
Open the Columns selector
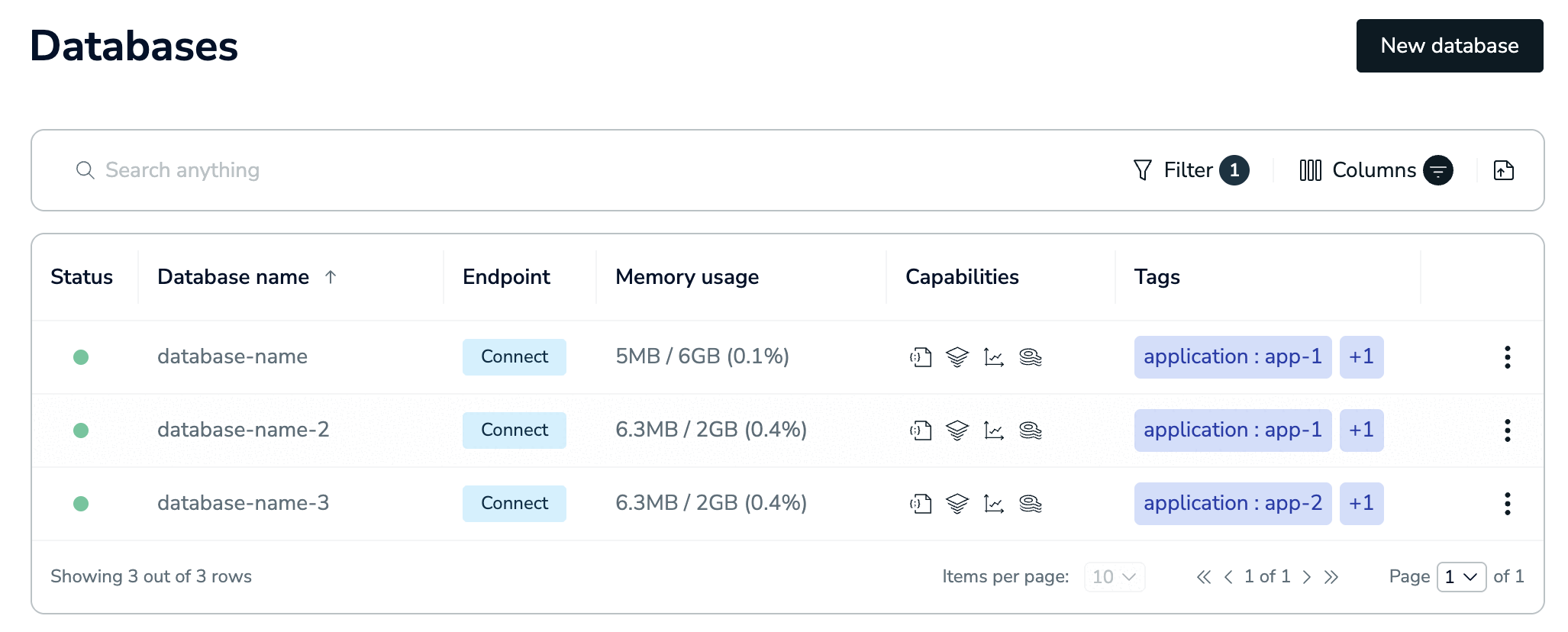click(1376, 170)
